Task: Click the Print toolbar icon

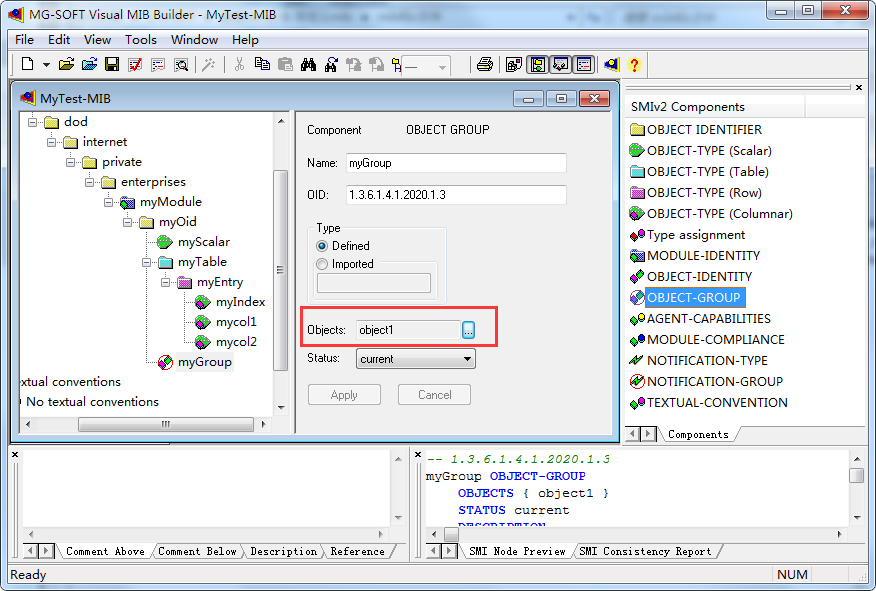Action: click(x=486, y=64)
